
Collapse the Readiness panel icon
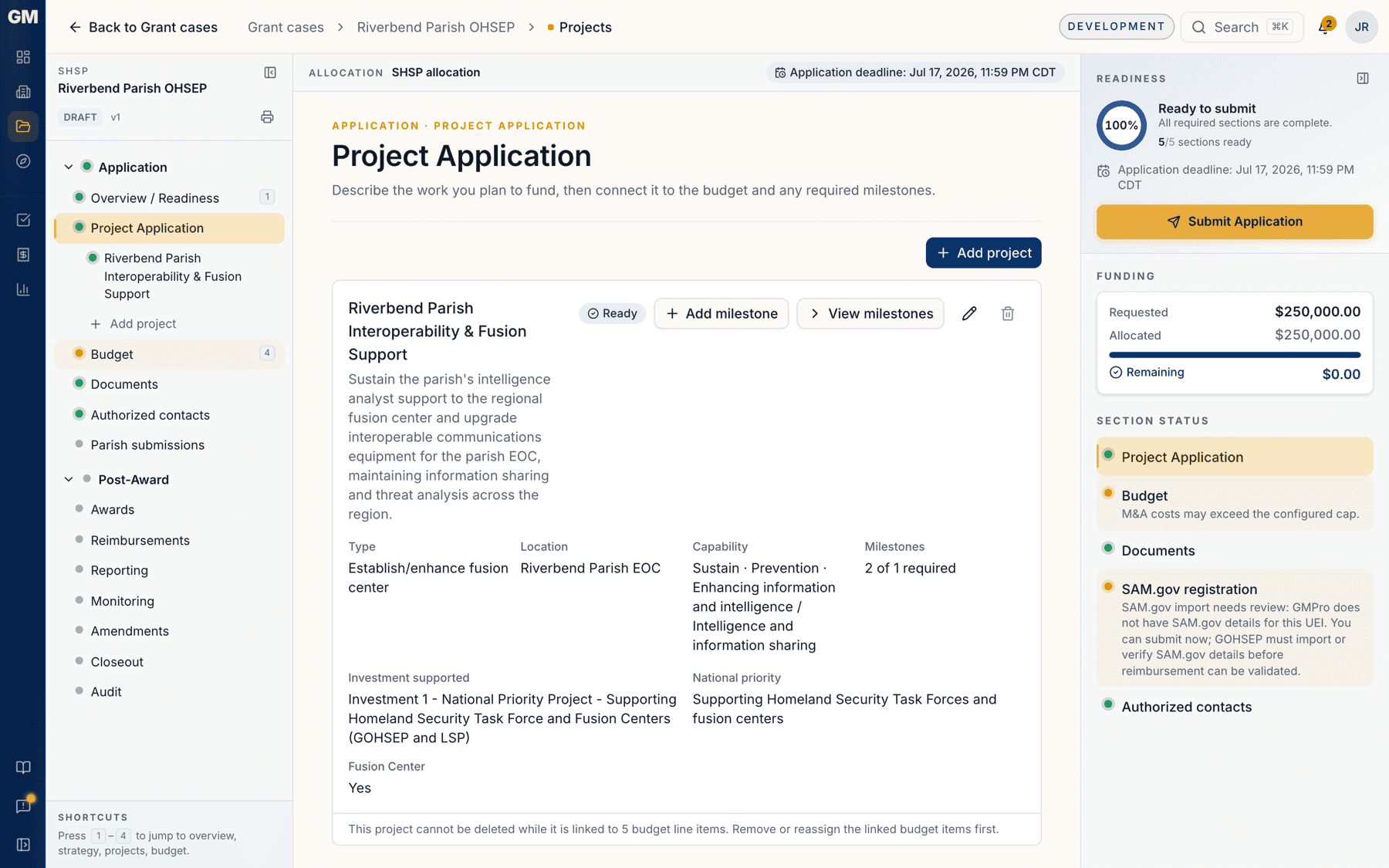click(1363, 79)
